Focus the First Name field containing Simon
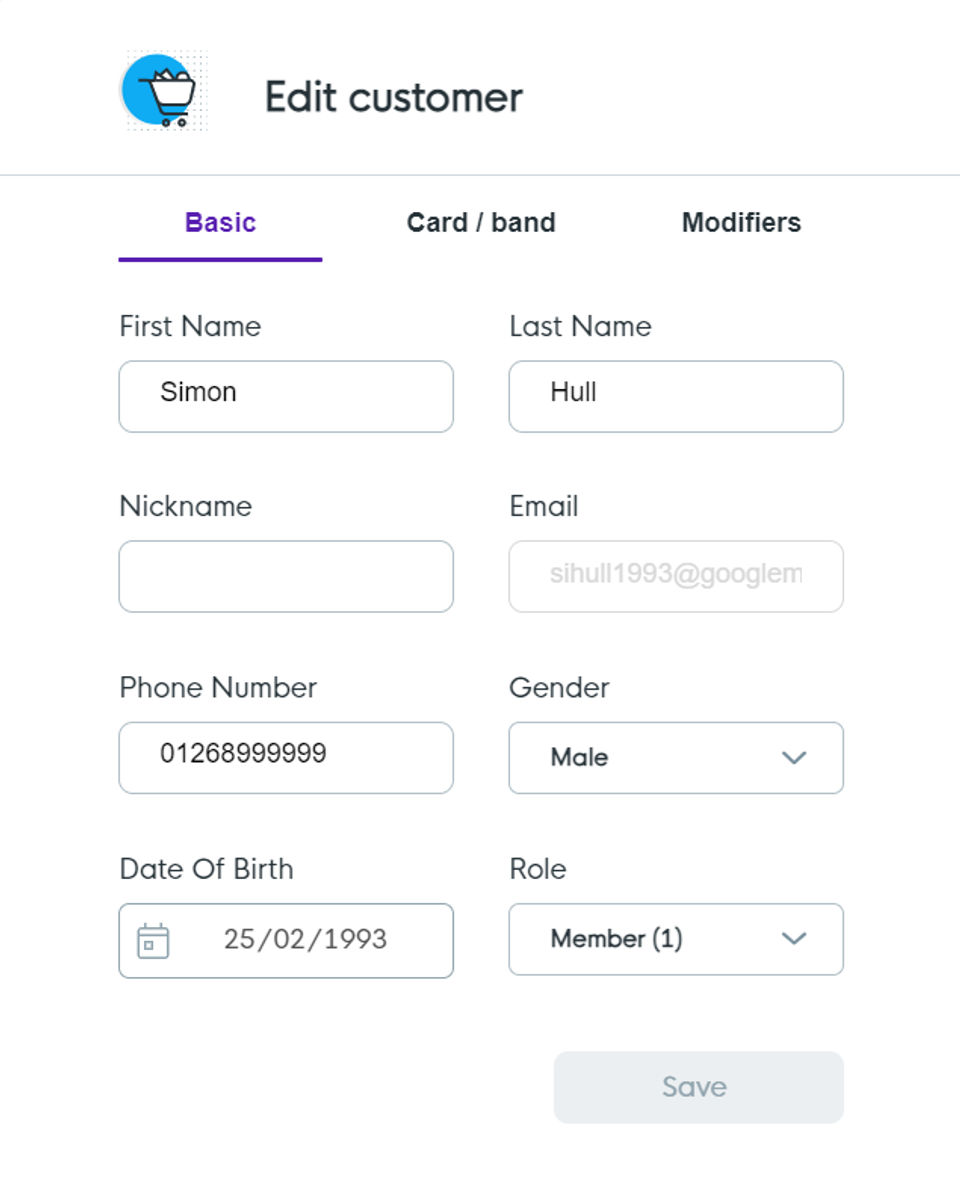This screenshot has height=1199, width=960. tap(286, 396)
